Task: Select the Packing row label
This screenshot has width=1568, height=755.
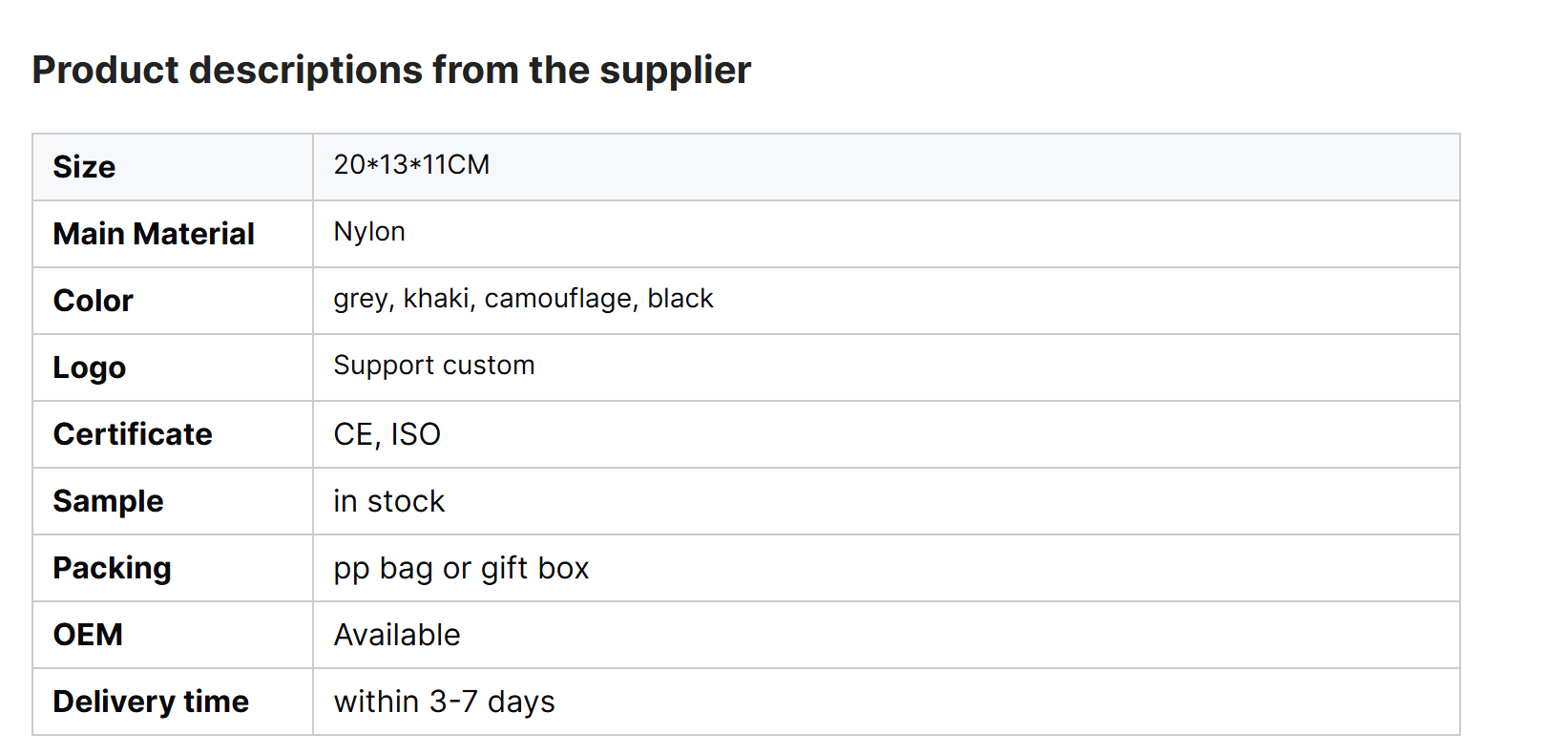Action: click(112, 569)
